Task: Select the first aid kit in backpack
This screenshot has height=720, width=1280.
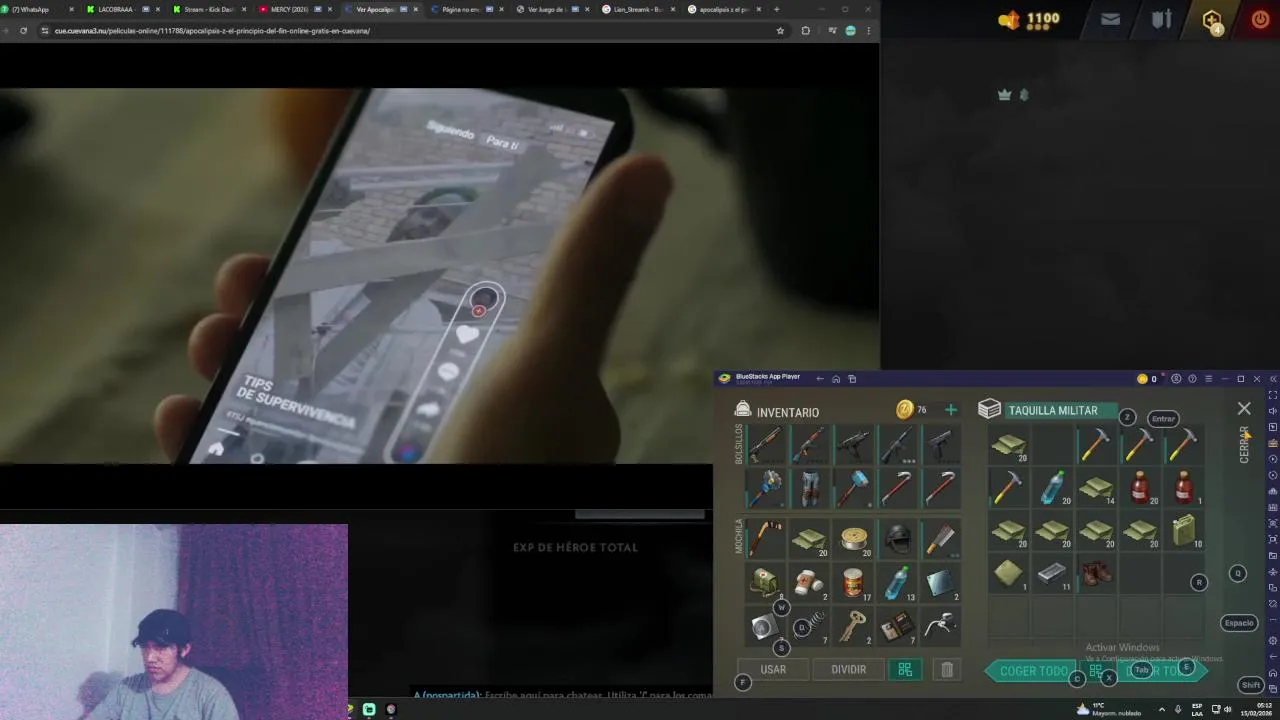Action: click(765, 583)
